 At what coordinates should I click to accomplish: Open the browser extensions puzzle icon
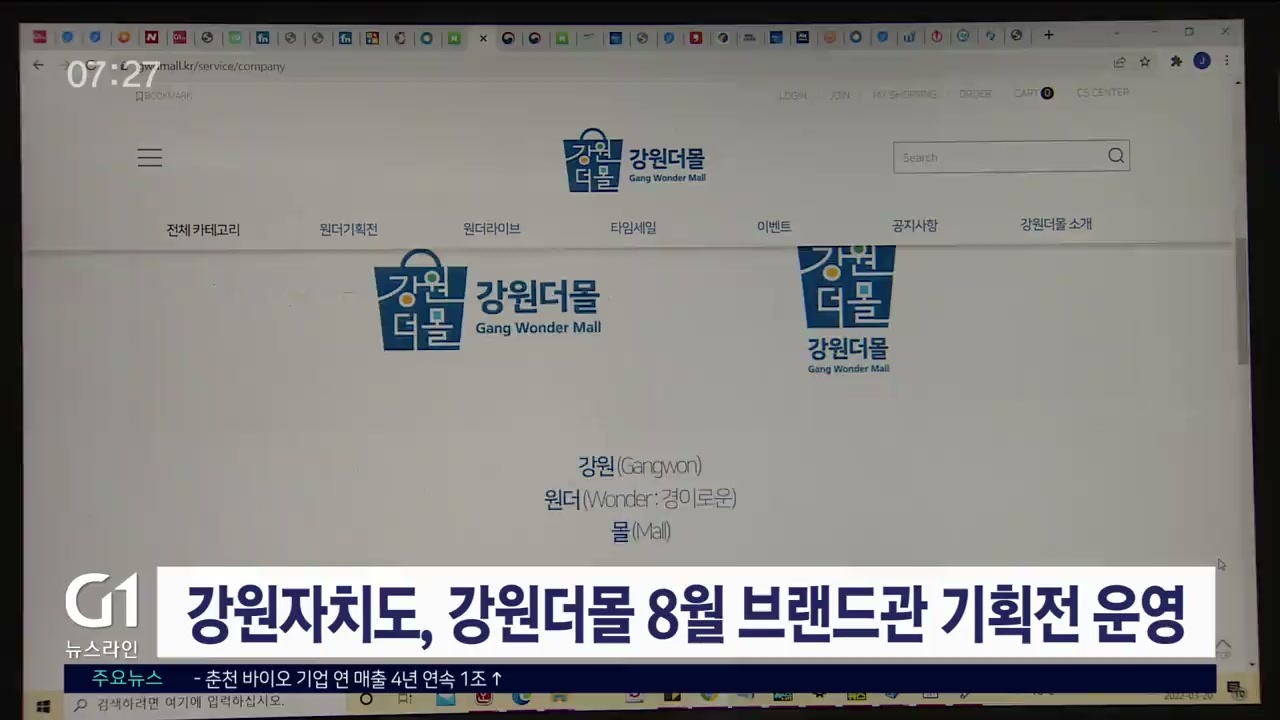point(1176,62)
